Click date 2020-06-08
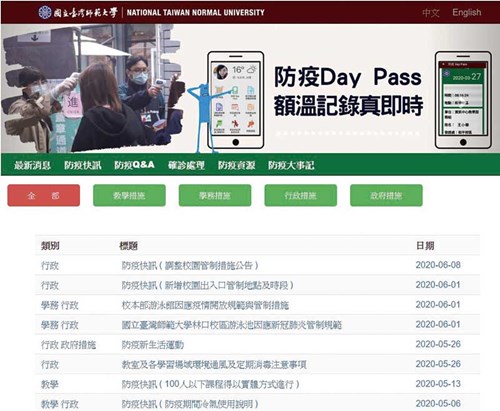The height and width of the screenshot is (411, 500). click(438, 265)
